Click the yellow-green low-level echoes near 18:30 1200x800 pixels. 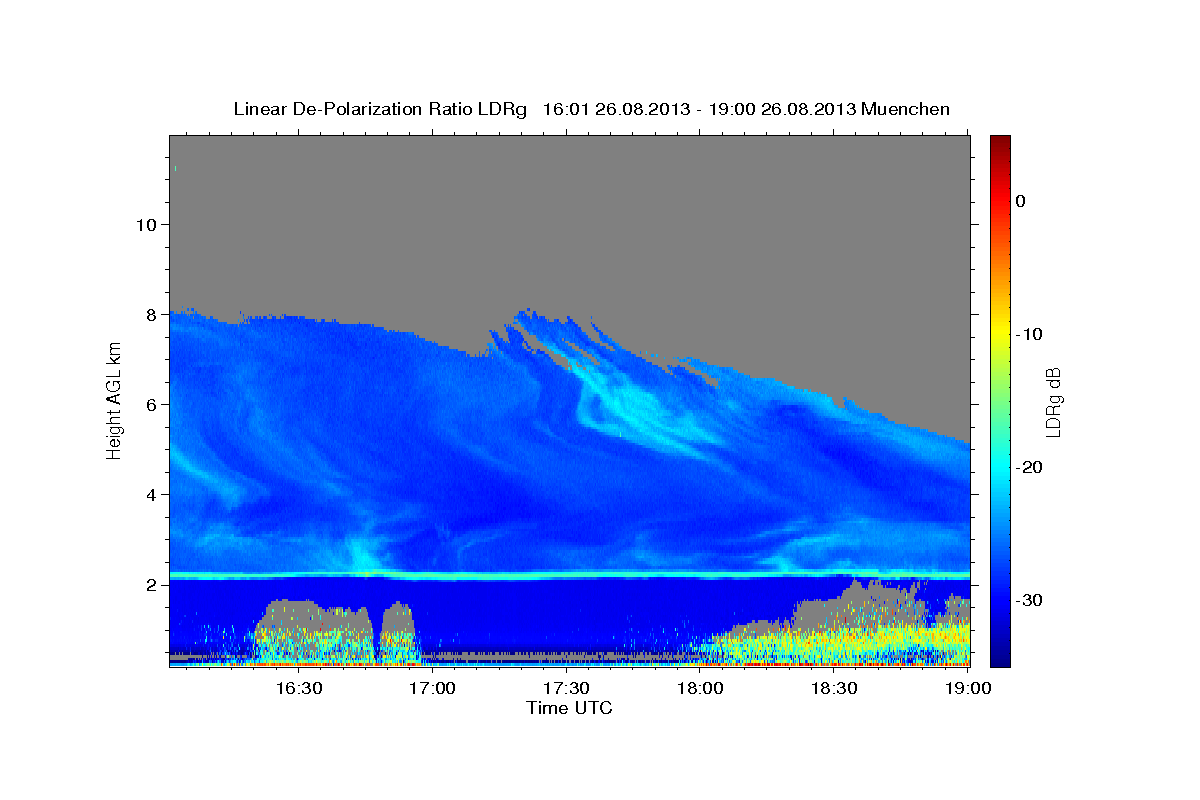(x=840, y=640)
